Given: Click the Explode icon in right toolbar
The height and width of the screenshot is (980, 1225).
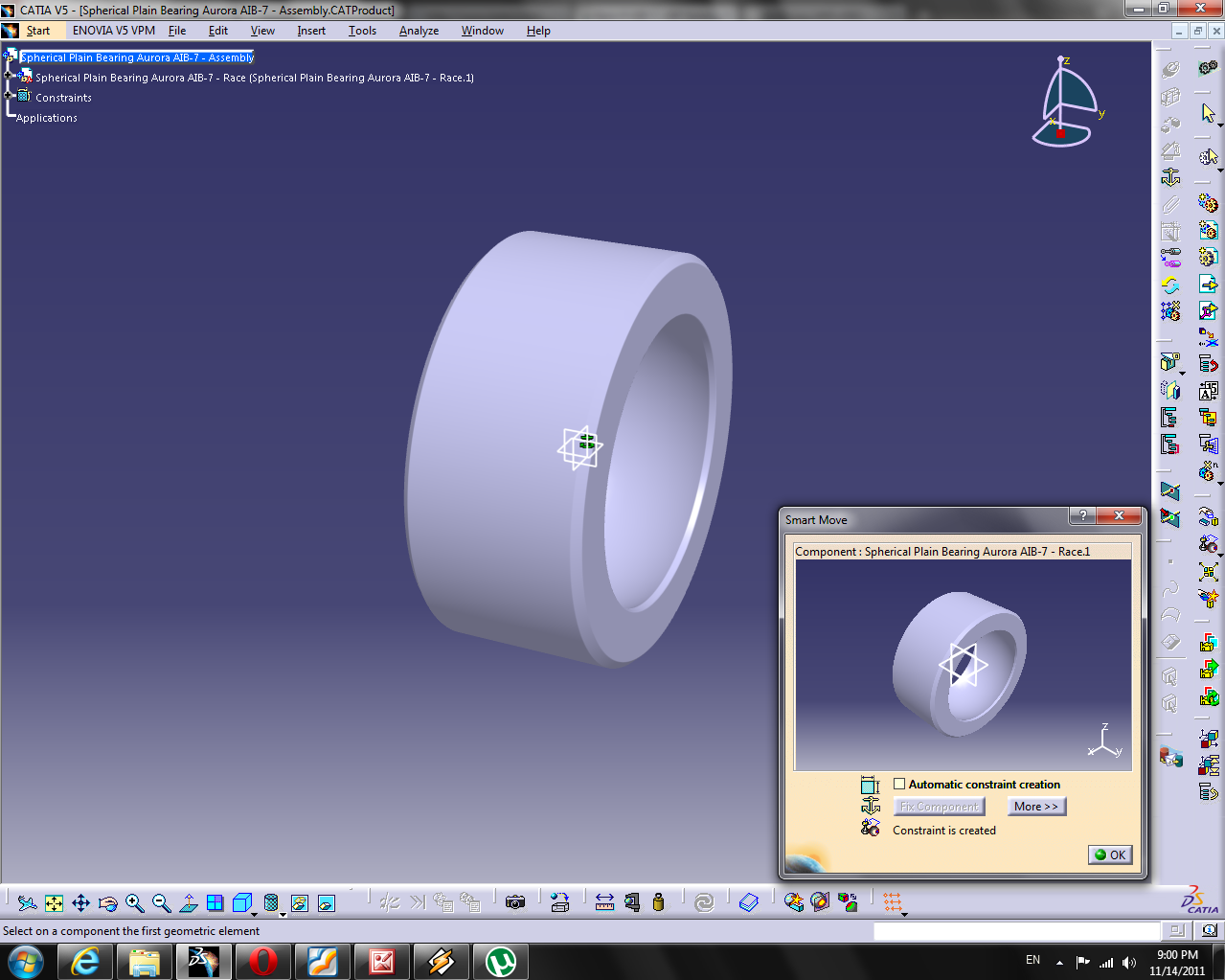Looking at the screenshot, I should [x=1208, y=572].
